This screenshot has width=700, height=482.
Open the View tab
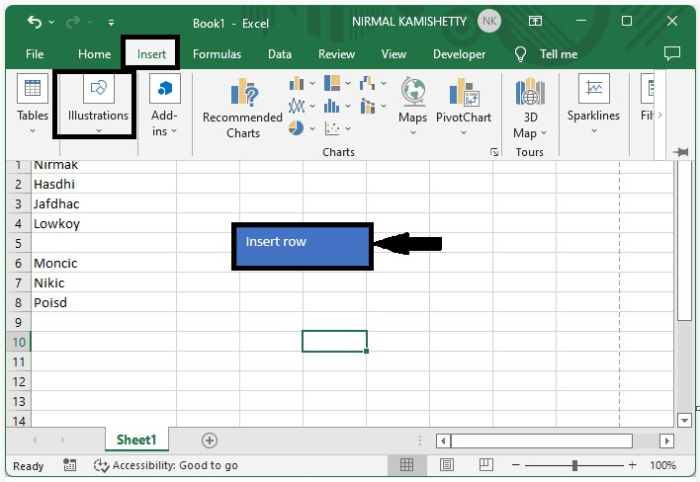tap(393, 54)
